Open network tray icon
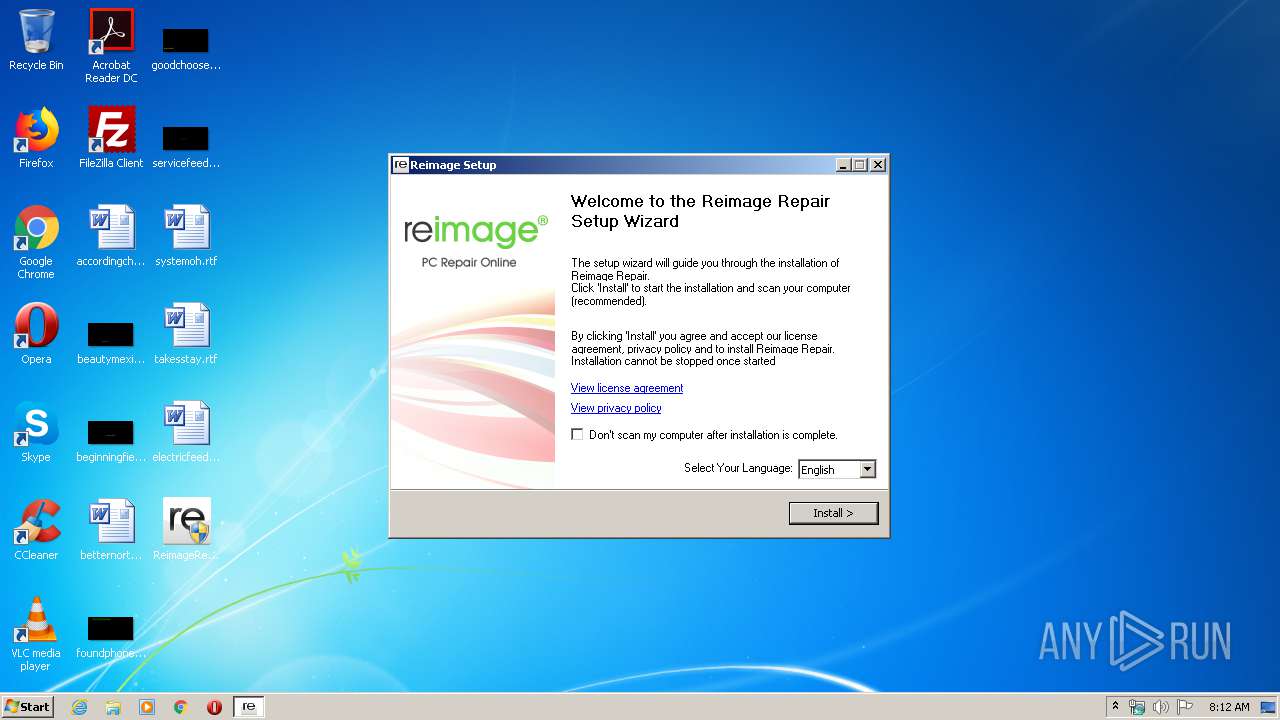Image resolution: width=1280 pixels, height=720 pixels. (x=1137, y=707)
